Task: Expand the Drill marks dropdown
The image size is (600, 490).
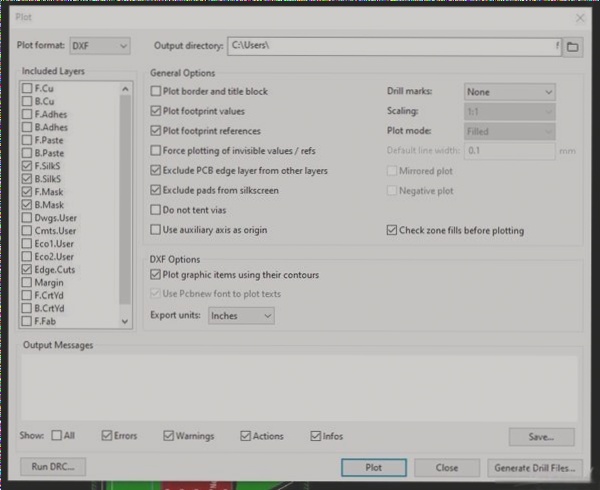Action: (x=509, y=91)
